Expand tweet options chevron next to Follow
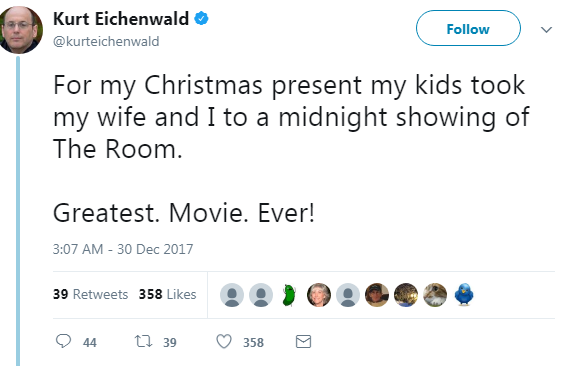The height and width of the screenshot is (366, 565). point(547,30)
